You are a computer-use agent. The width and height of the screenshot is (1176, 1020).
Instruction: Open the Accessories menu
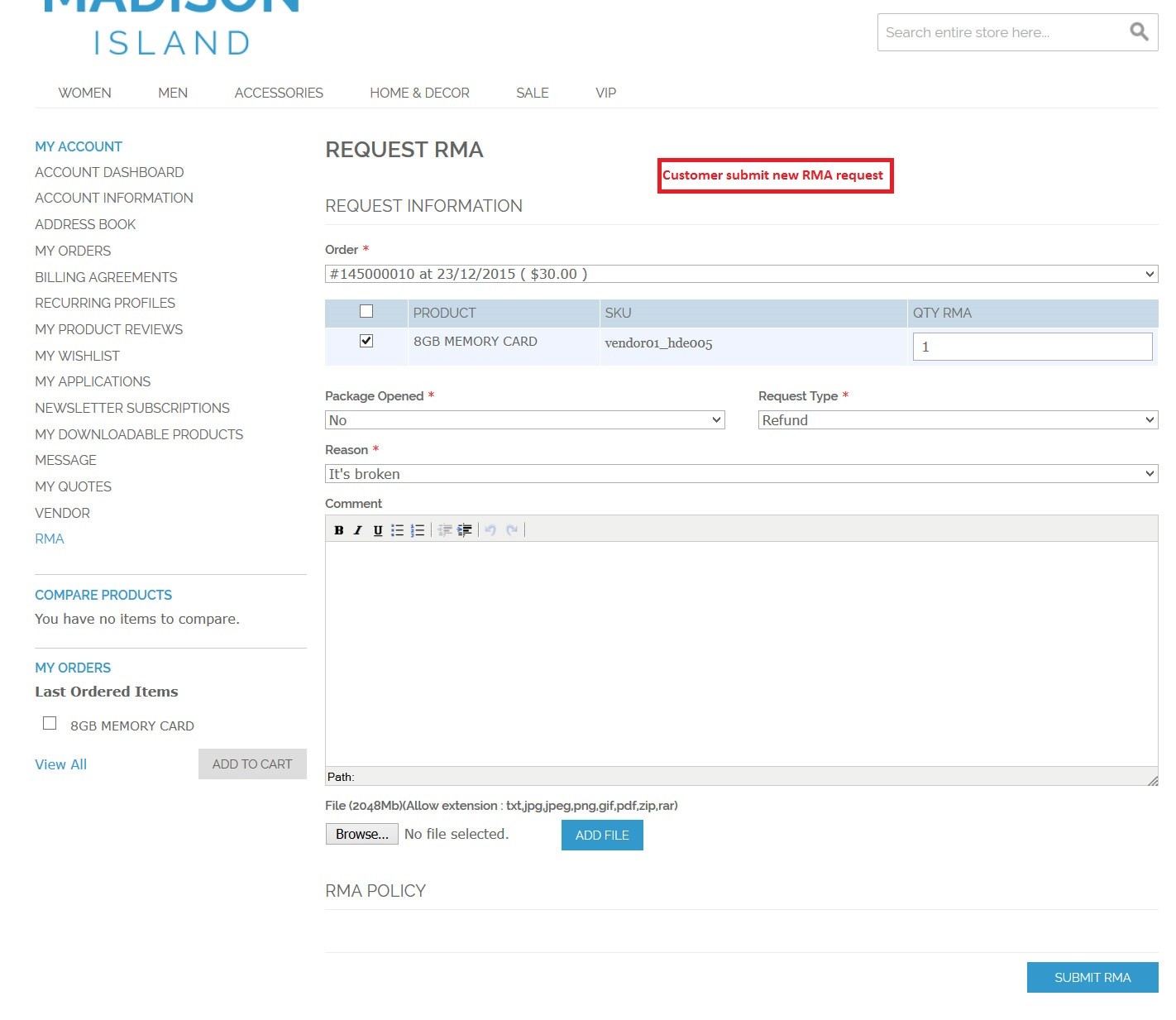[x=279, y=93]
